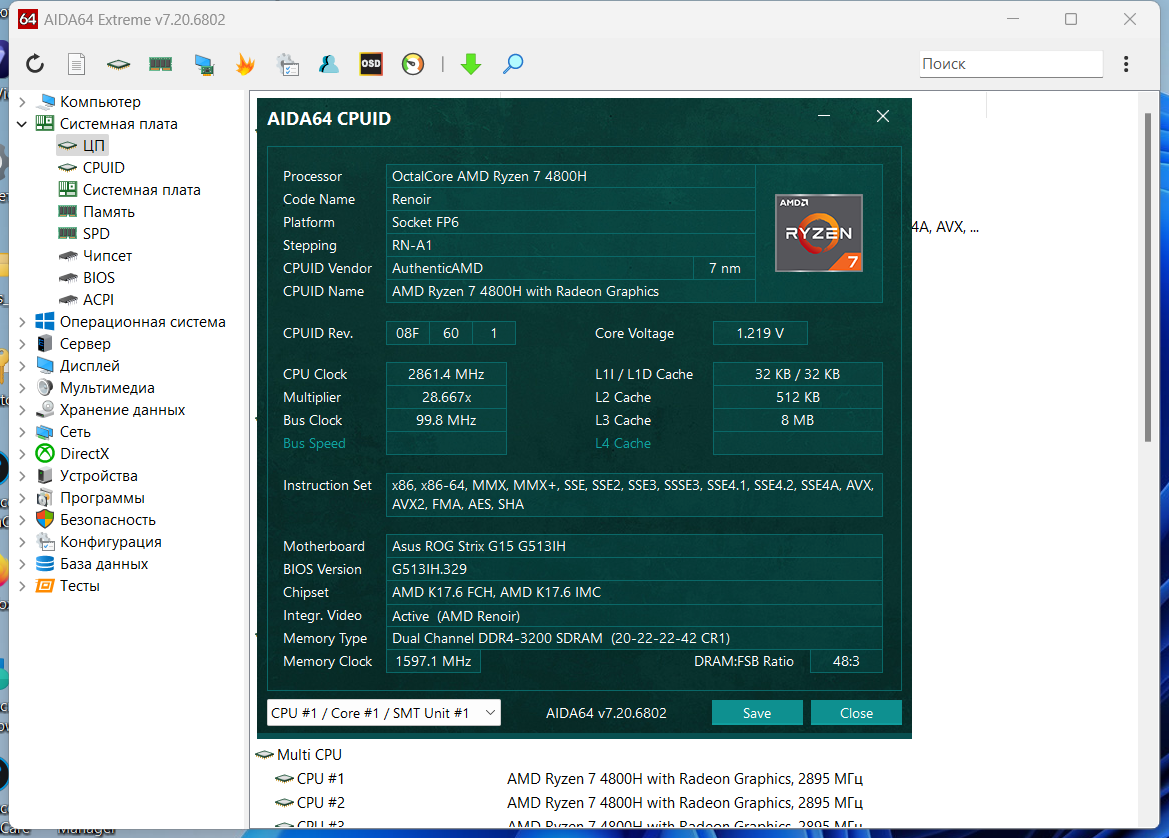Expand the Тесты tree node

pos(22,586)
